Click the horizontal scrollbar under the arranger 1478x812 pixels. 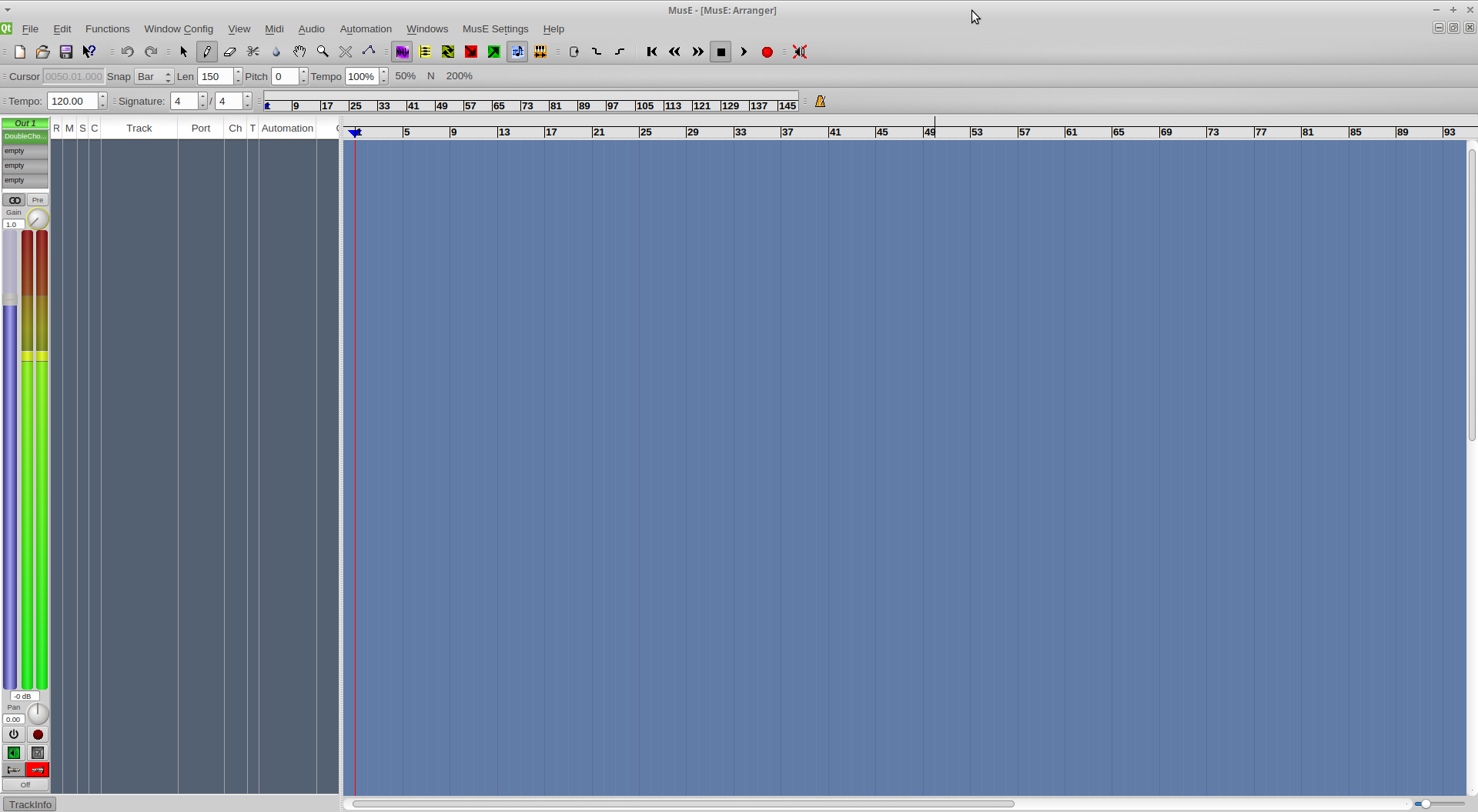pyautogui.click(x=683, y=804)
